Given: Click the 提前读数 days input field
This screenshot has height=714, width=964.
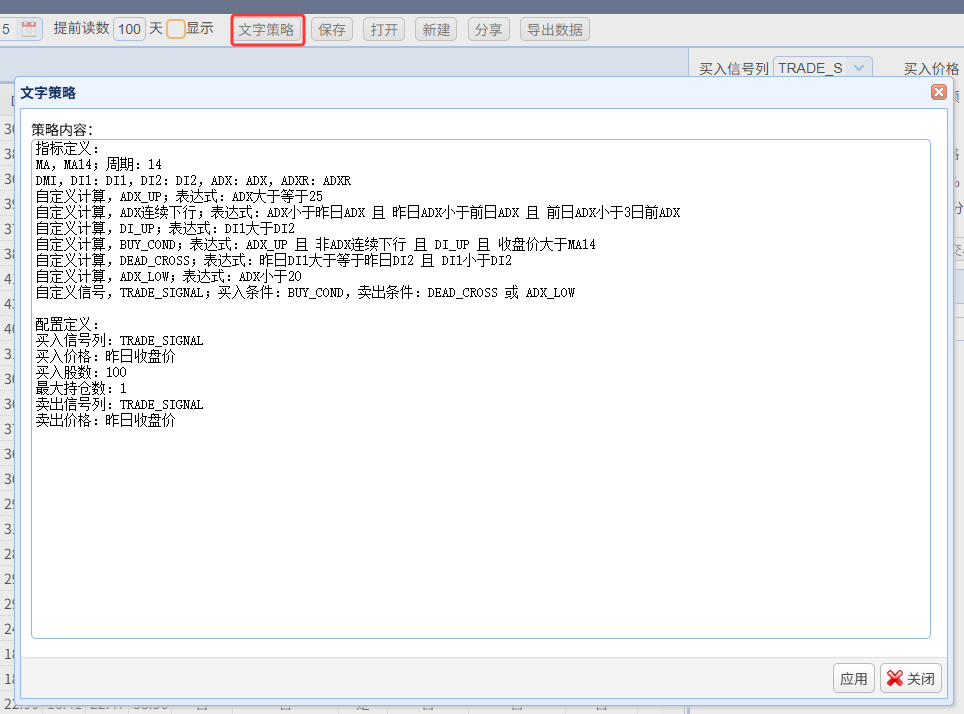Looking at the screenshot, I should click(x=129, y=29).
